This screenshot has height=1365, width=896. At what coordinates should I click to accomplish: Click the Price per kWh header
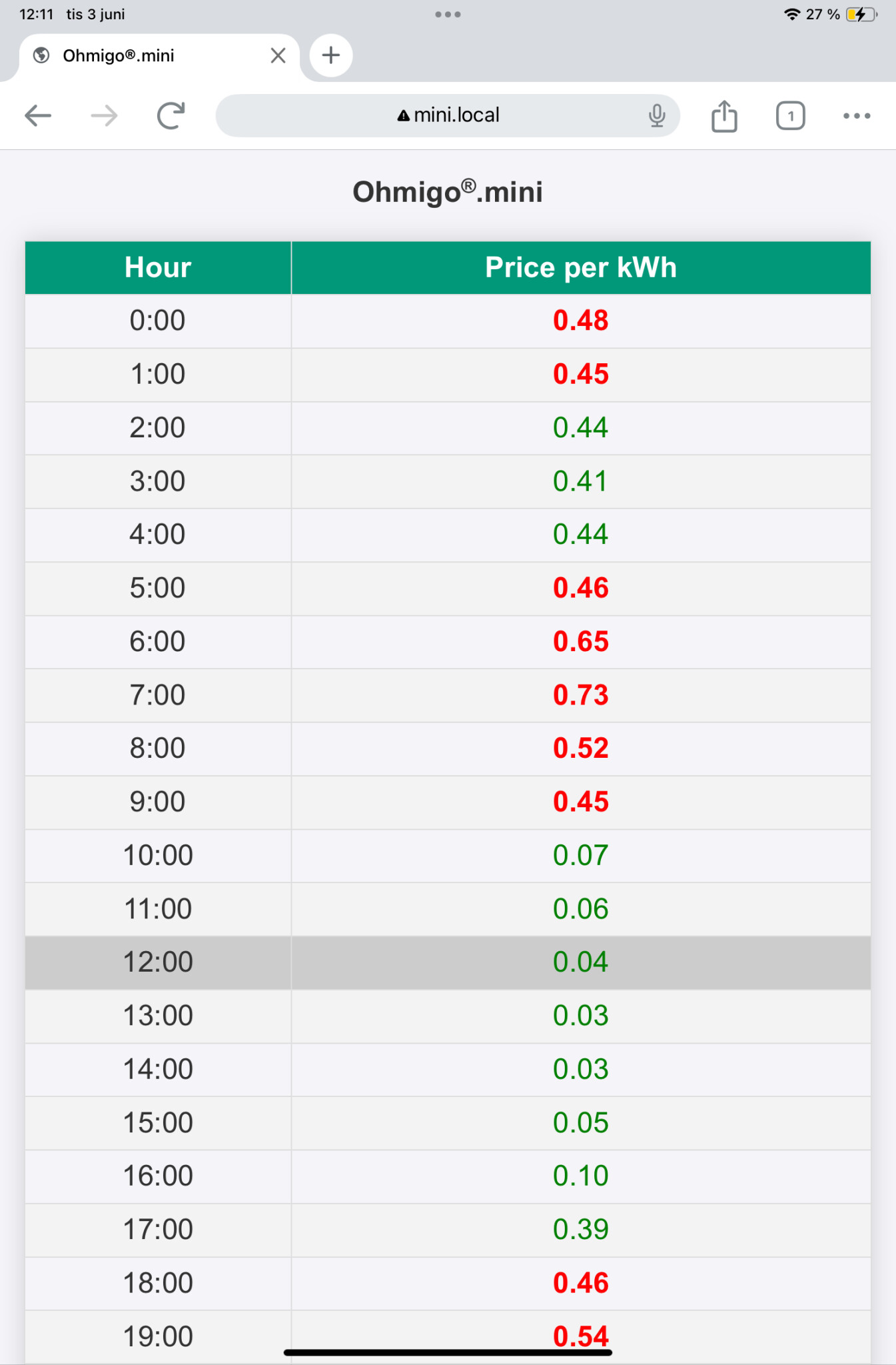point(581,267)
